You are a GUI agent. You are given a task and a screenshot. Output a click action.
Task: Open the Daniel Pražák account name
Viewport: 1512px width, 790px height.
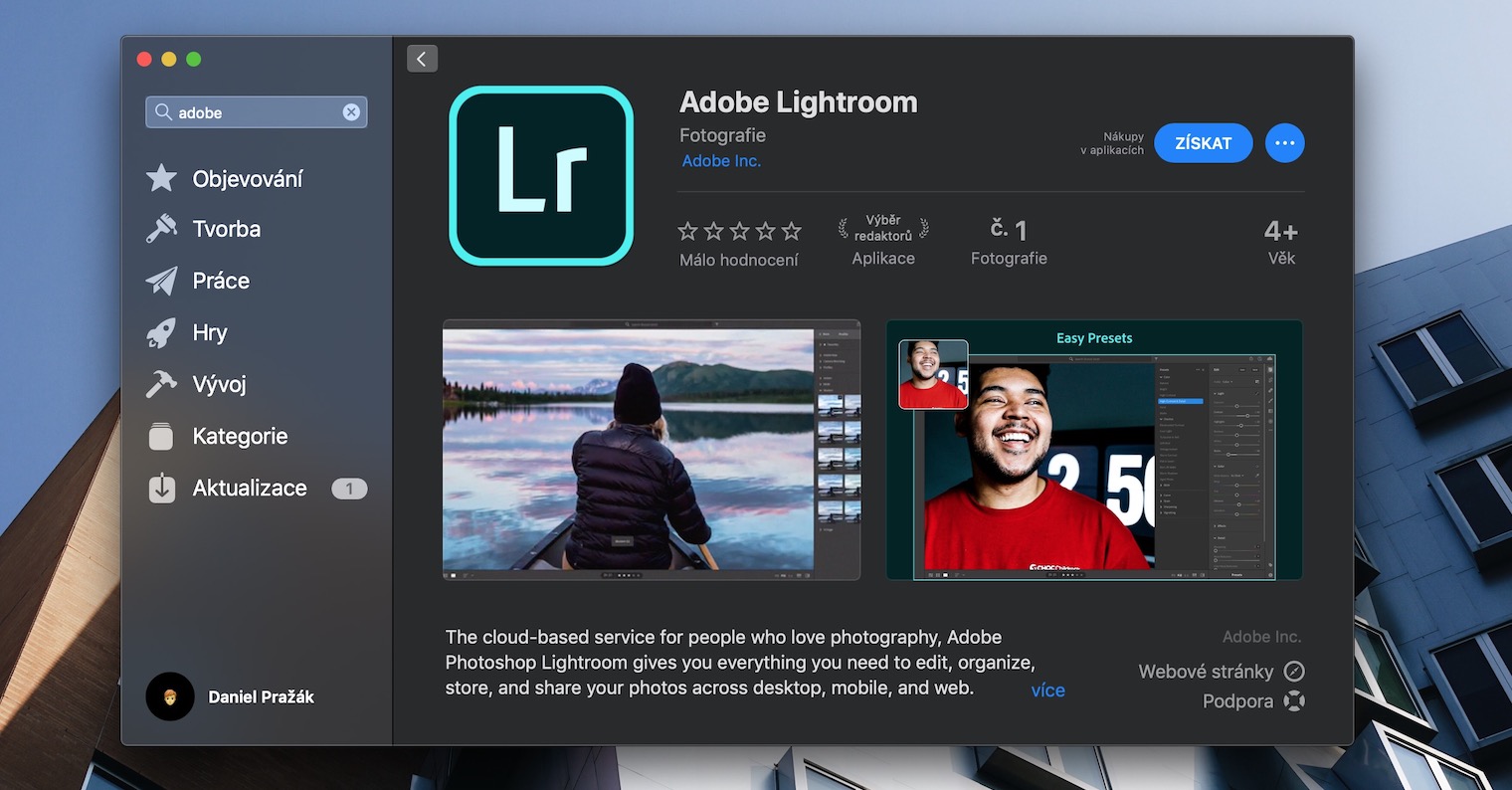point(261,697)
